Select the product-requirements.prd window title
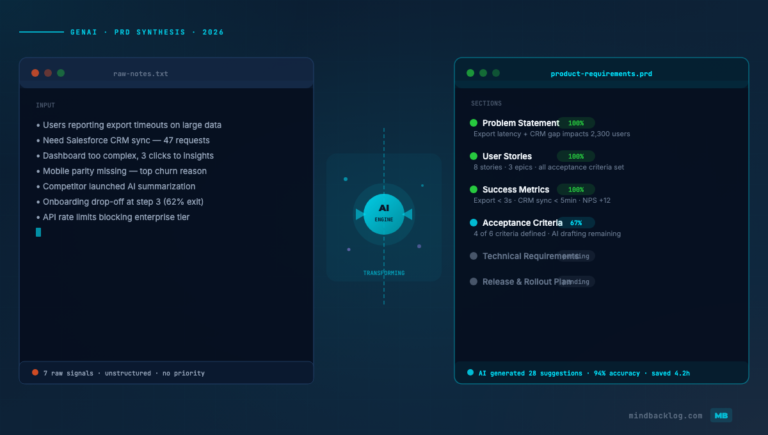The image size is (768, 435). tap(601, 73)
